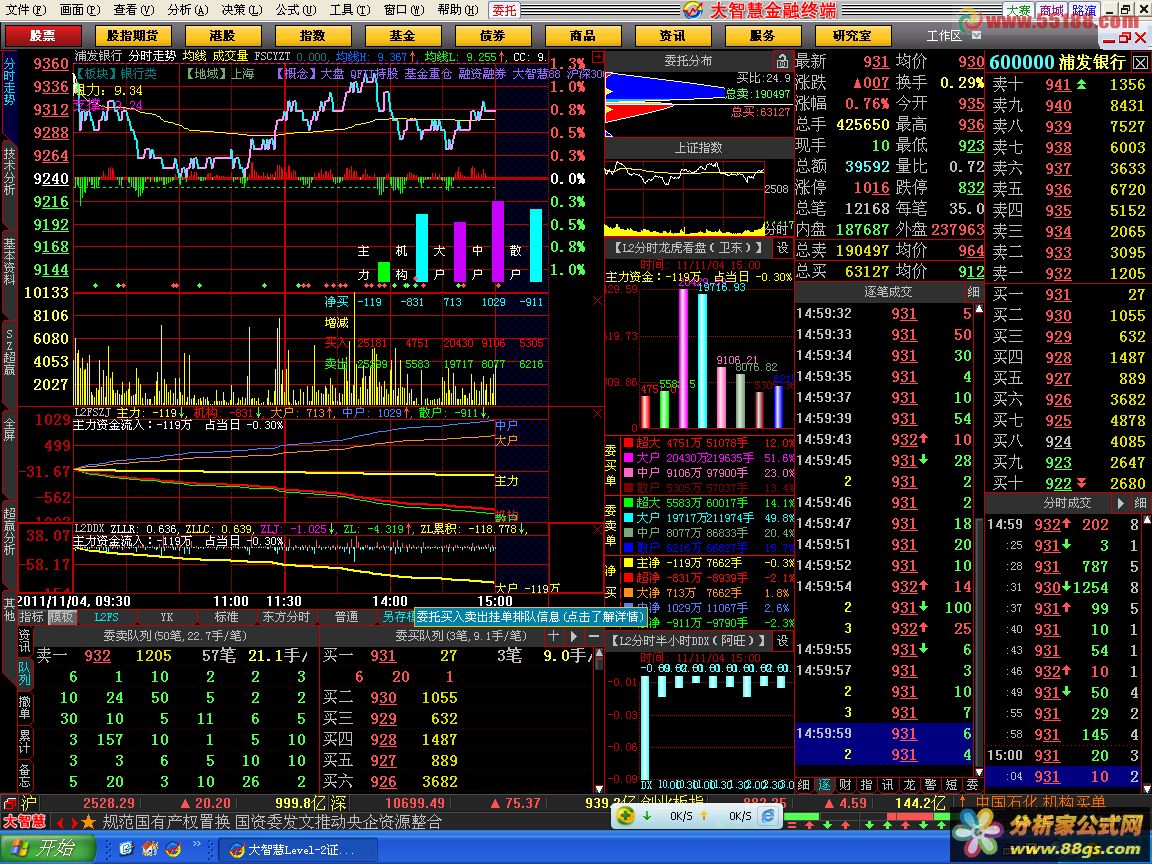Click the yellow star icon in the news ticker
Screen dimensions: 1152x864
click(88, 821)
